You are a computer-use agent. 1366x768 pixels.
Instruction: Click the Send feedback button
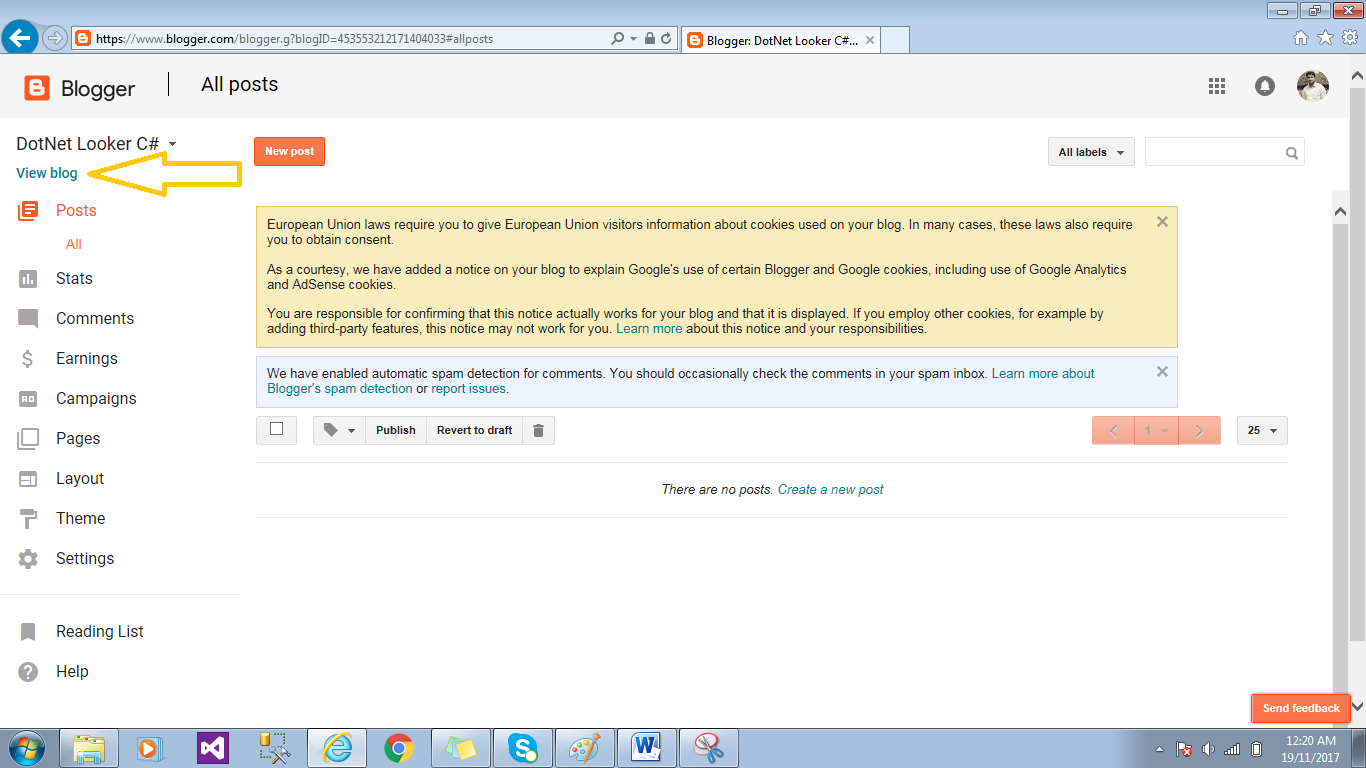point(1301,708)
